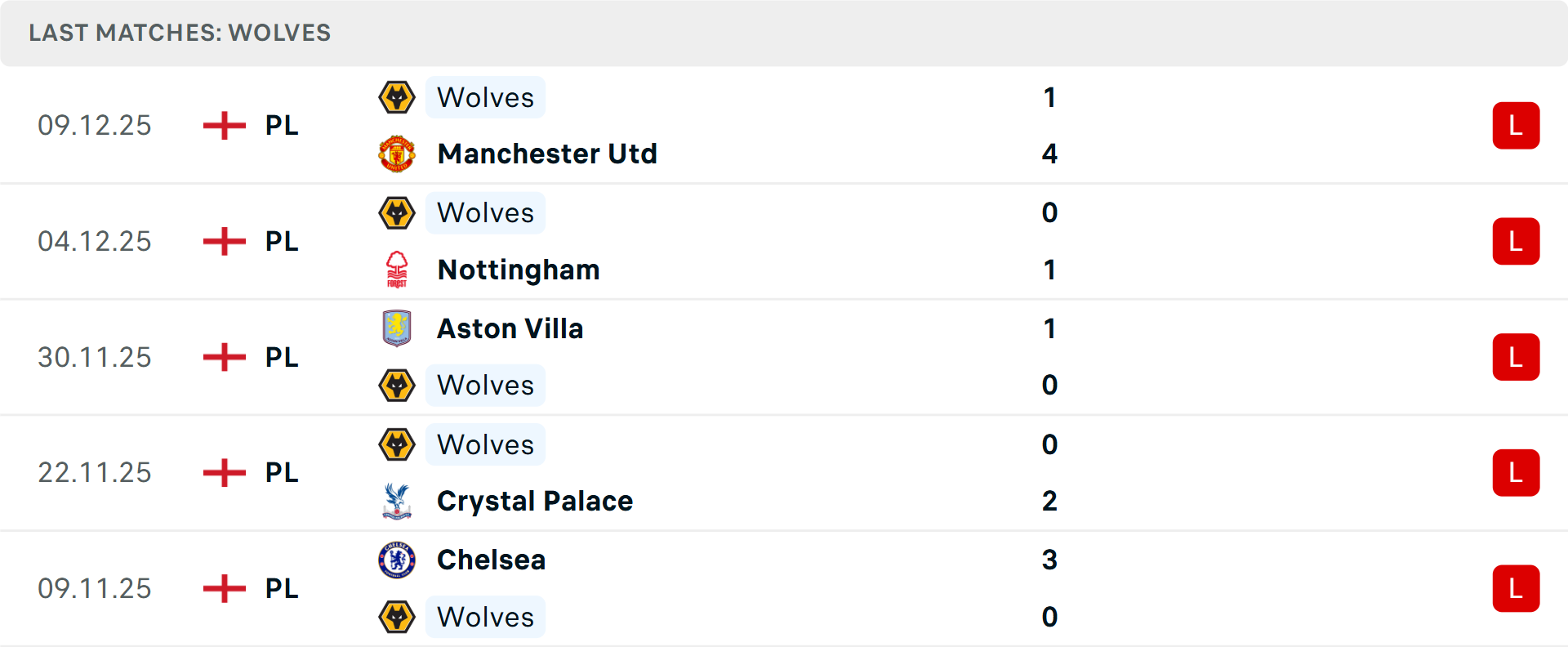Screen dimensions: 1568x647
Task: Select the Chelsea crest icon
Action: point(397,560)
